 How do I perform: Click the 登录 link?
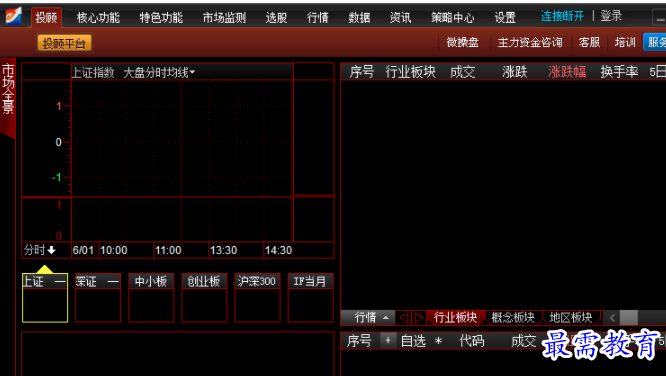(611, 16)
